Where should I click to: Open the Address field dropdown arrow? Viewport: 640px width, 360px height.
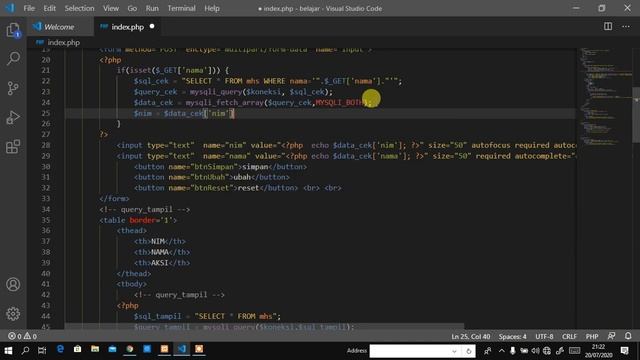pos(454,351)
